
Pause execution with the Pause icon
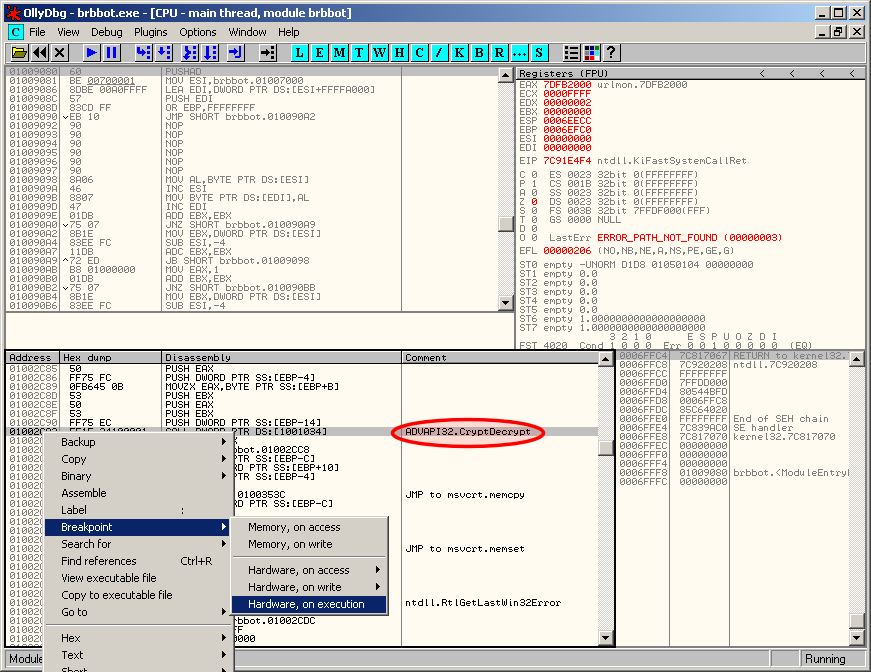pos(111,52)
